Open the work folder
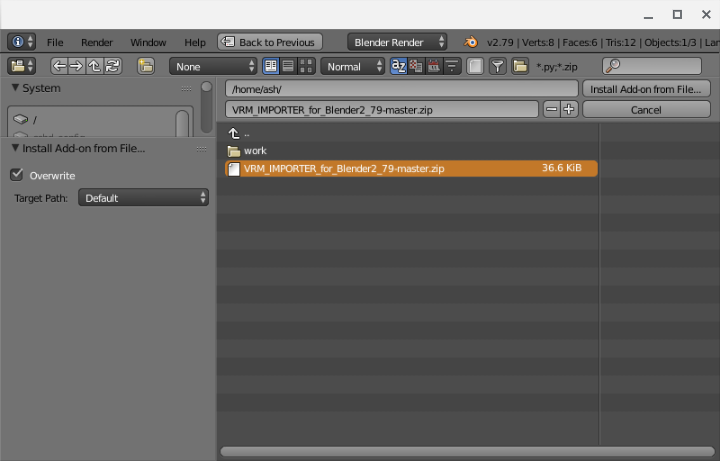The height and width of the screenshot is (461, 720). (x=411, y=151)
